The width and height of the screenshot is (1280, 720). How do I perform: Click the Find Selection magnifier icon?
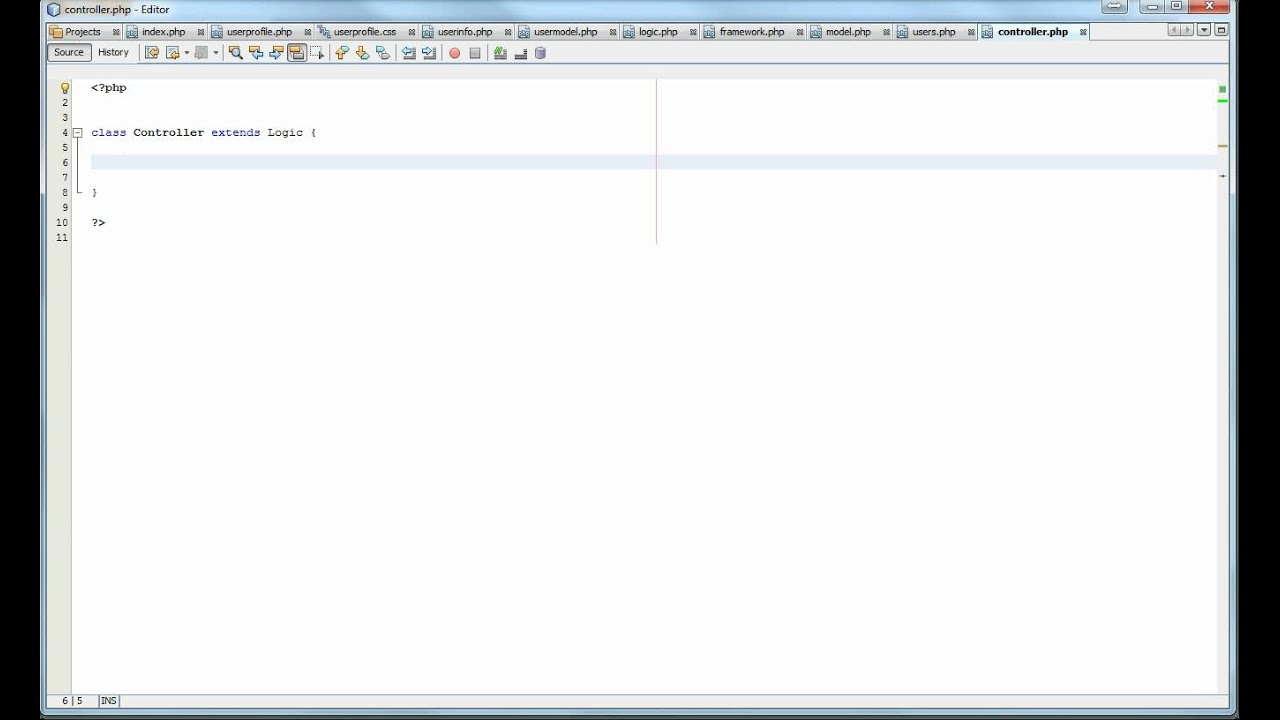[236, 52]
